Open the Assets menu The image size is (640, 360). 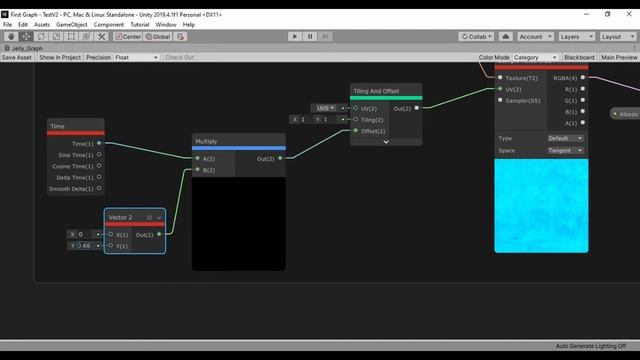(x=42, y=24)
